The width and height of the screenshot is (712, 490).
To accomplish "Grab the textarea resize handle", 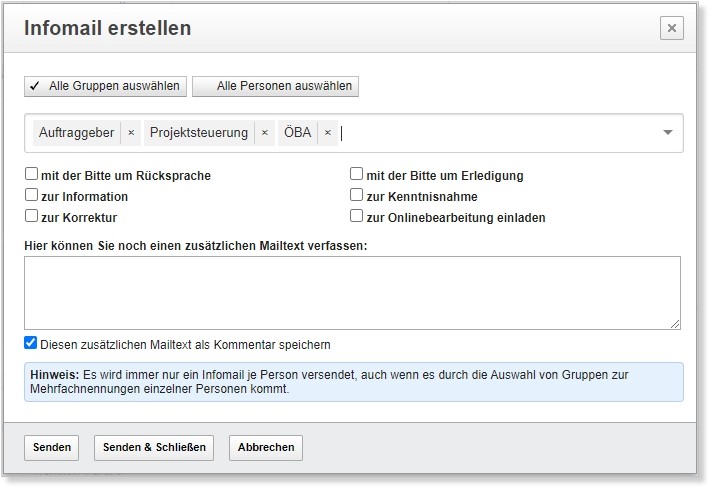I will (x=675, y=323).
